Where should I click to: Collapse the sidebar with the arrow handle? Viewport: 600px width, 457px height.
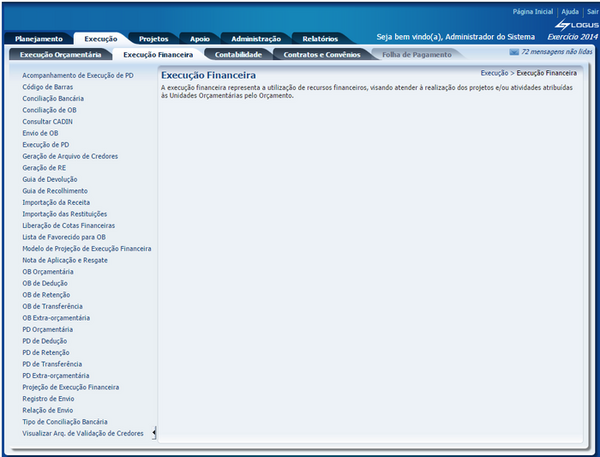(154, 432)
